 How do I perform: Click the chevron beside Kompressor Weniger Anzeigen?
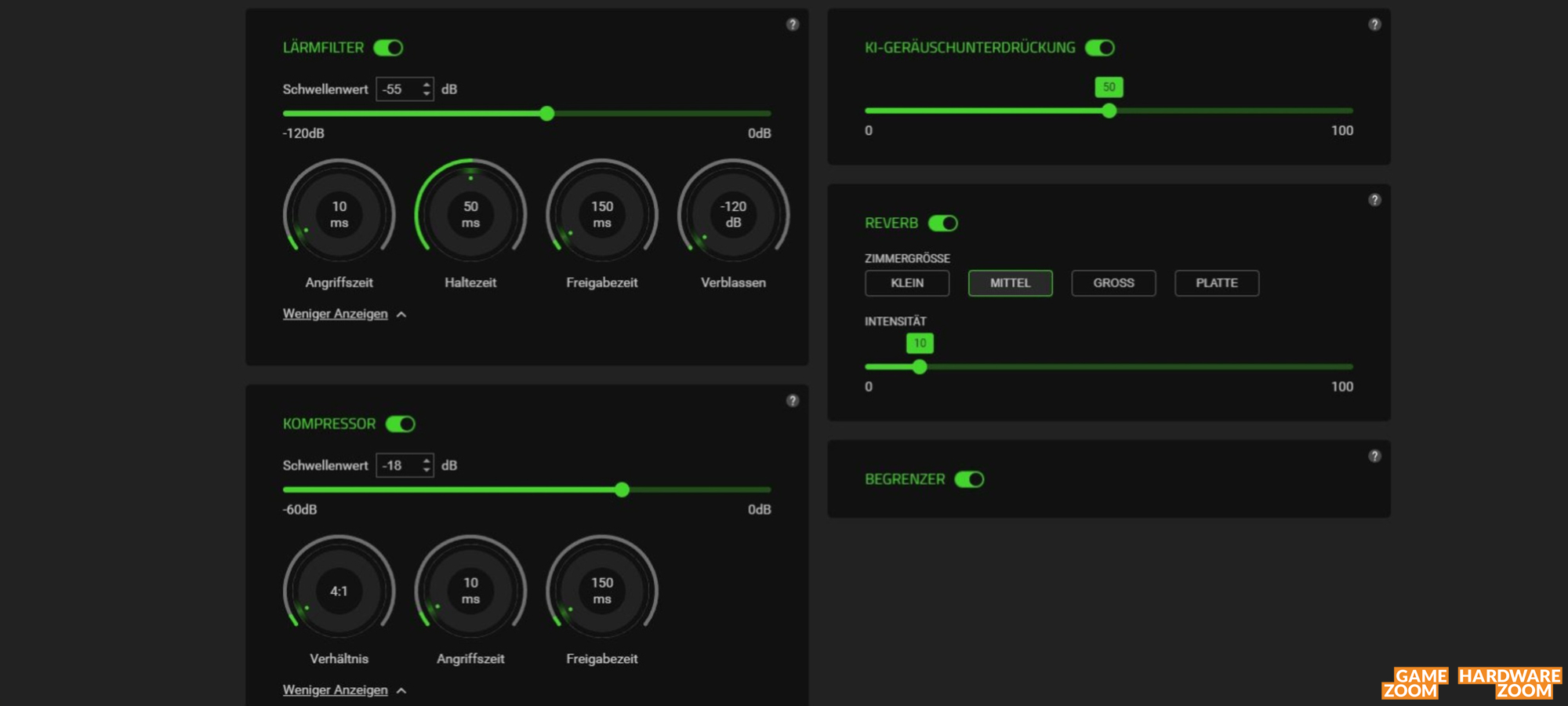point(401,691)
